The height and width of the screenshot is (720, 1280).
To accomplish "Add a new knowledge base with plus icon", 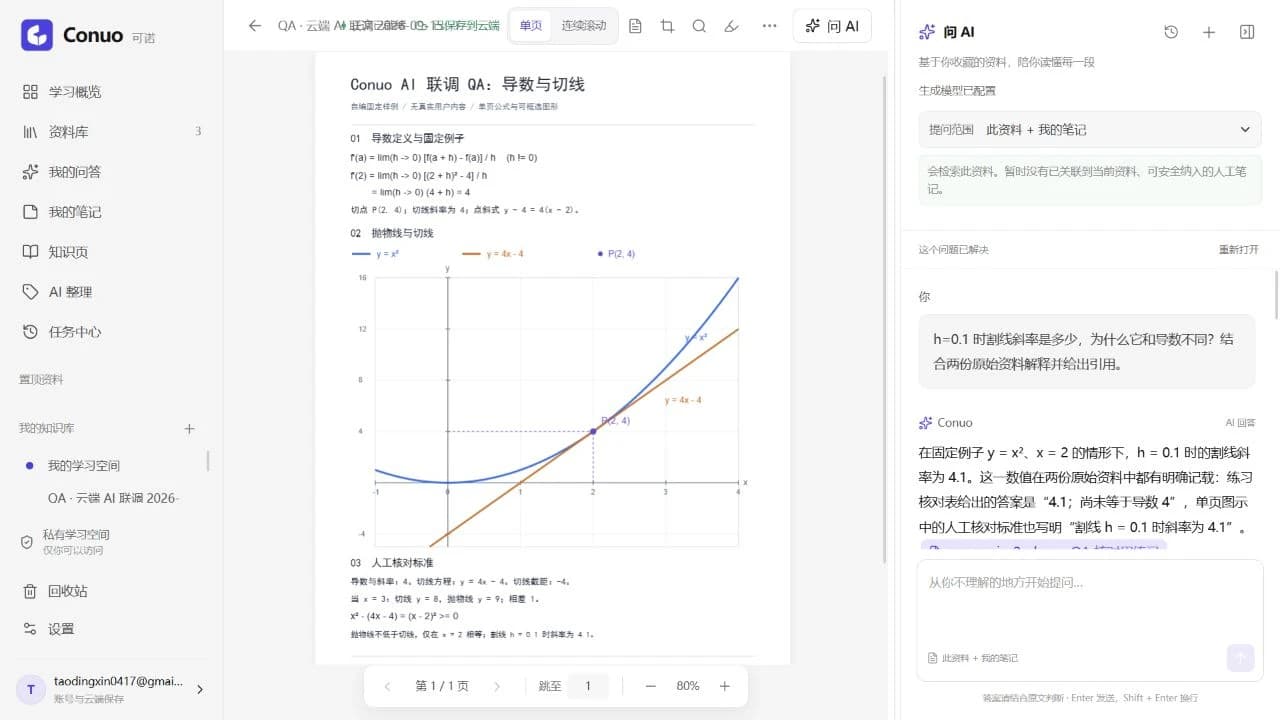I will coord(189,429).
